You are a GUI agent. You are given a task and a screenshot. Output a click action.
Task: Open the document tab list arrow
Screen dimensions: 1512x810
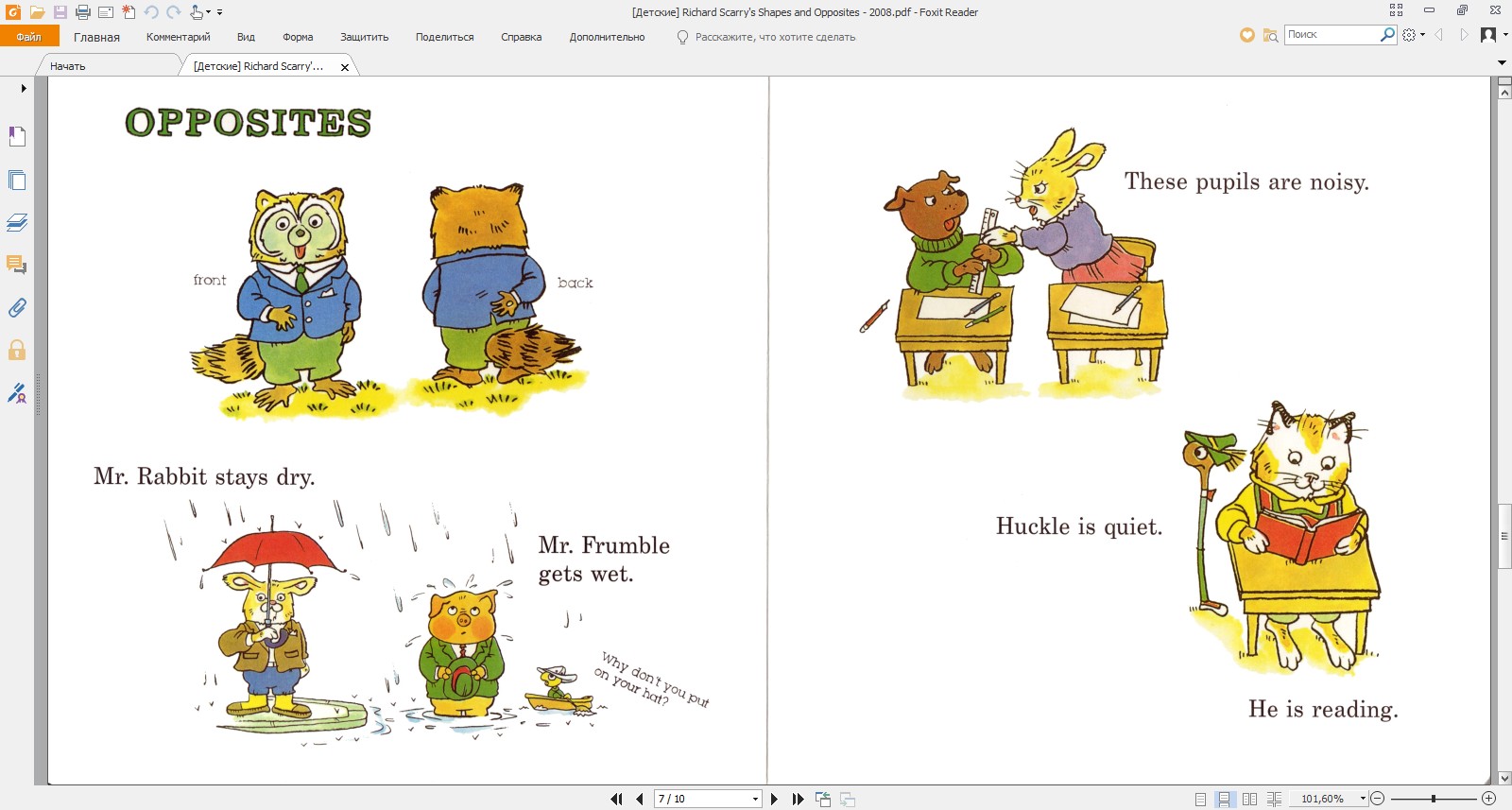[1502, 63]
